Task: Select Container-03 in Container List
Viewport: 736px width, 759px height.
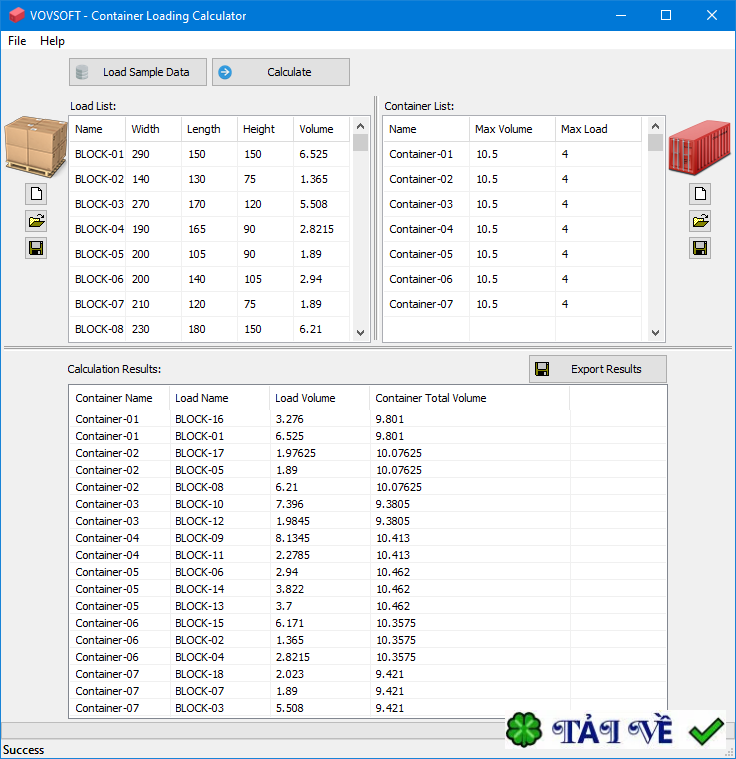Action: tap(513, 204)
